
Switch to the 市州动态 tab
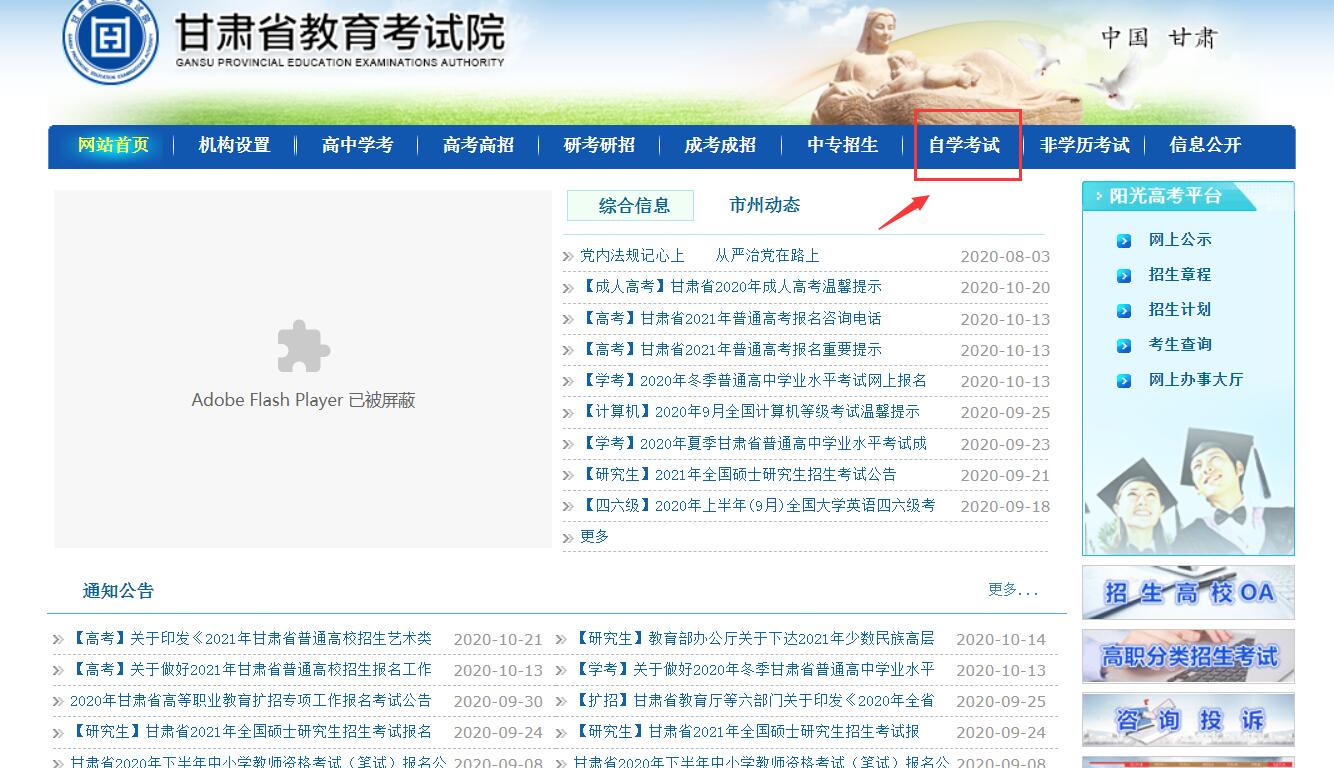tap(764, 206)
